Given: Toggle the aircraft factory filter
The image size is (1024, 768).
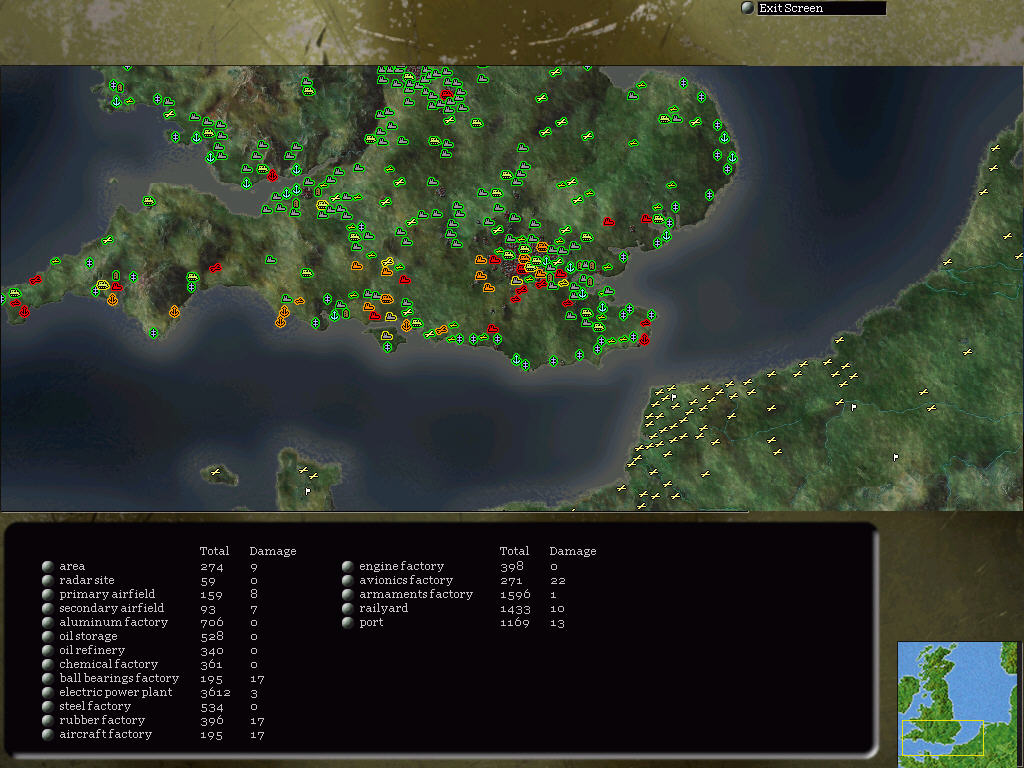Looking at the screenshot, I should click(x=48, y=735).
